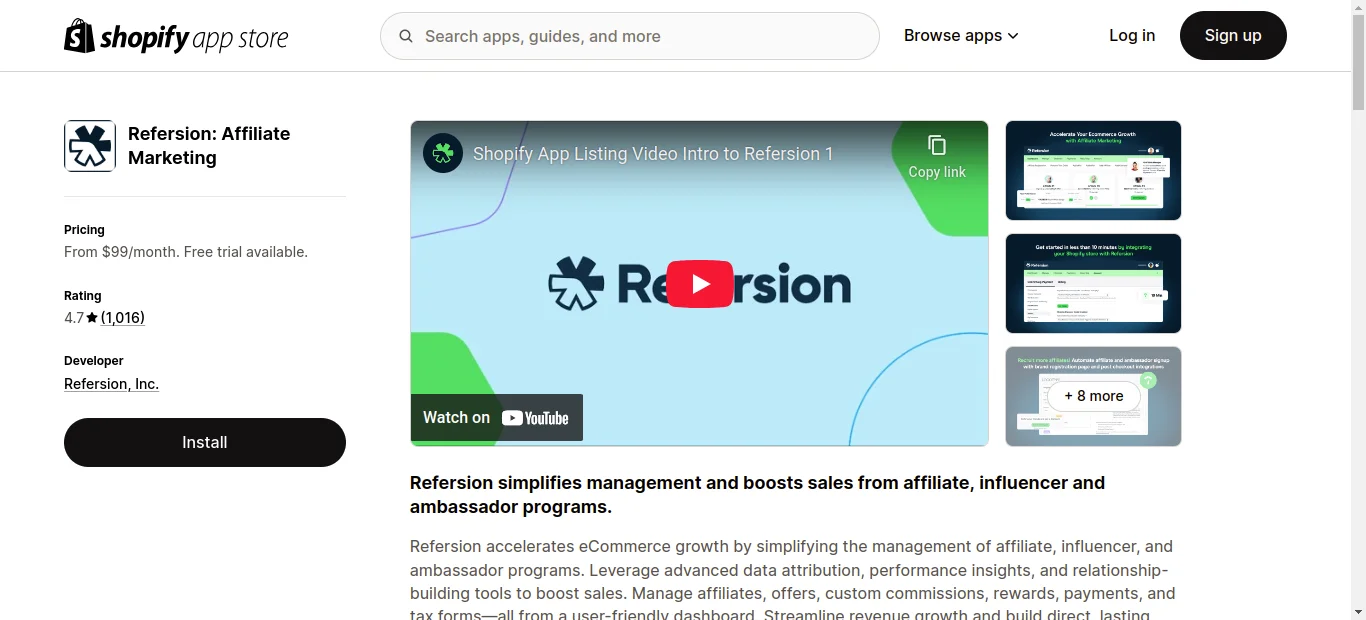Open the Refersion, Inc. developer link
Image resolution: width=1366 pixels, height=620 pixels.
click(x=111, y=384)
